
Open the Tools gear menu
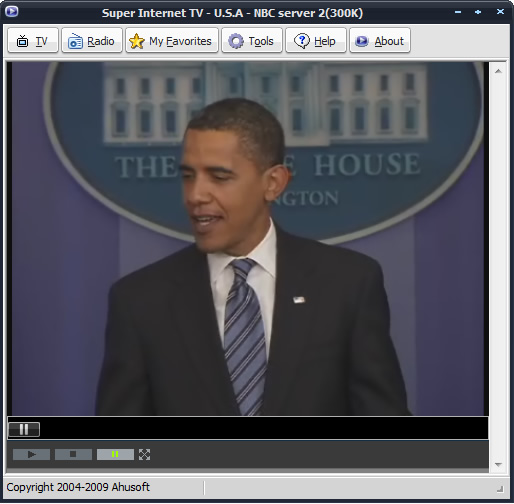[x=252, y=41]
